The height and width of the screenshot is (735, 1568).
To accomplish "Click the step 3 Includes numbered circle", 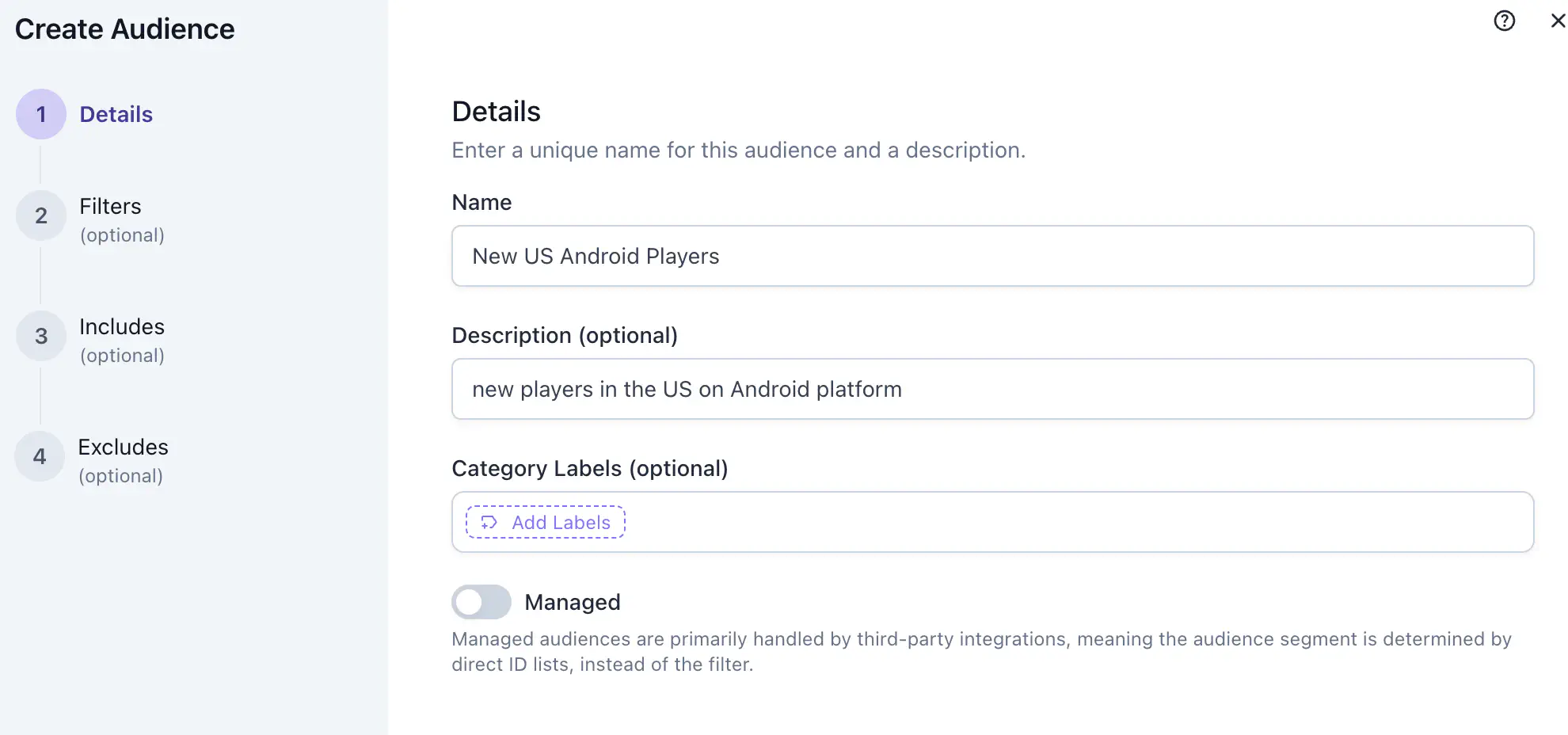I will pos(40,335).
